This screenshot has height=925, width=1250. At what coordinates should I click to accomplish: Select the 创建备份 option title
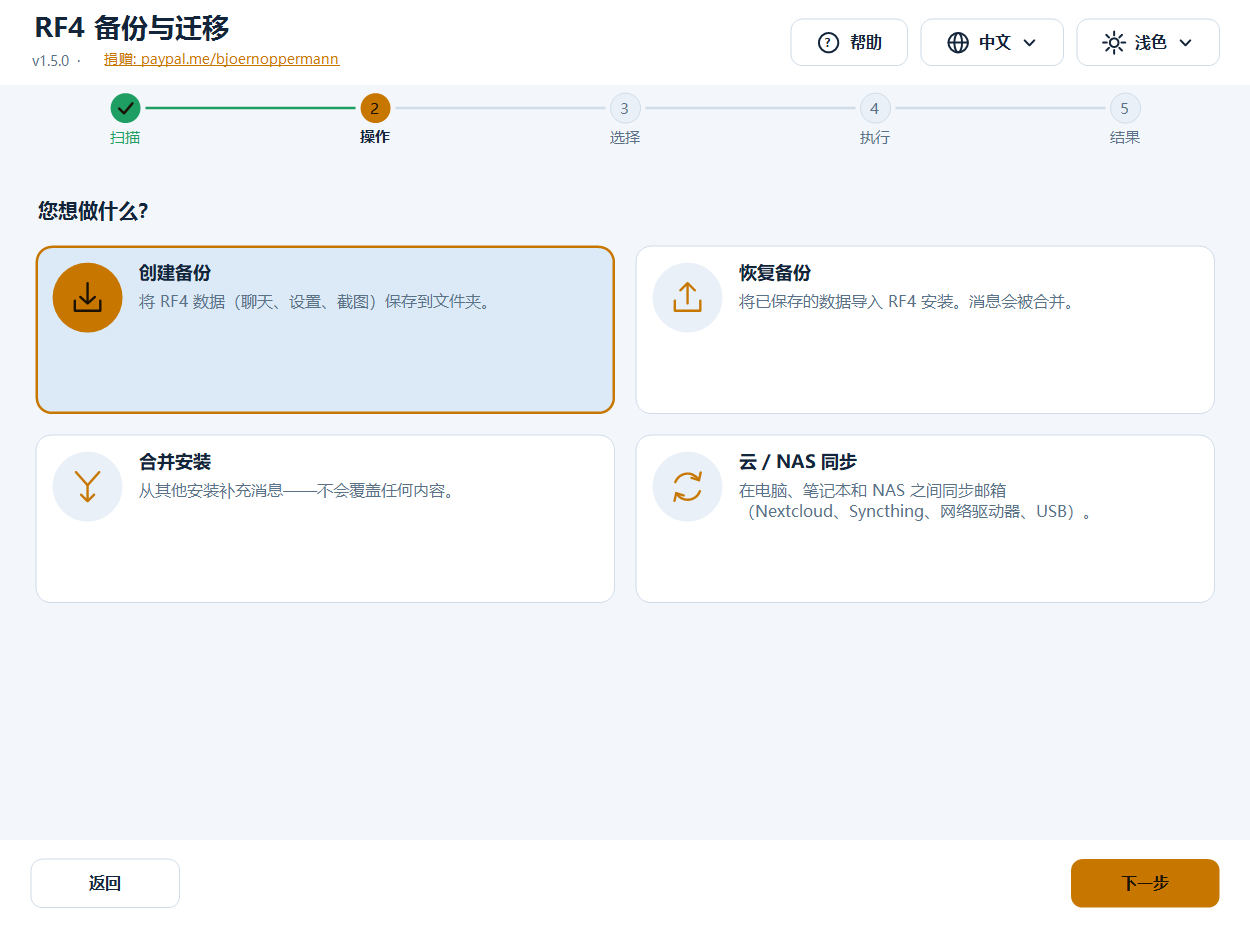pyautogui.click(x=175, y=273)
